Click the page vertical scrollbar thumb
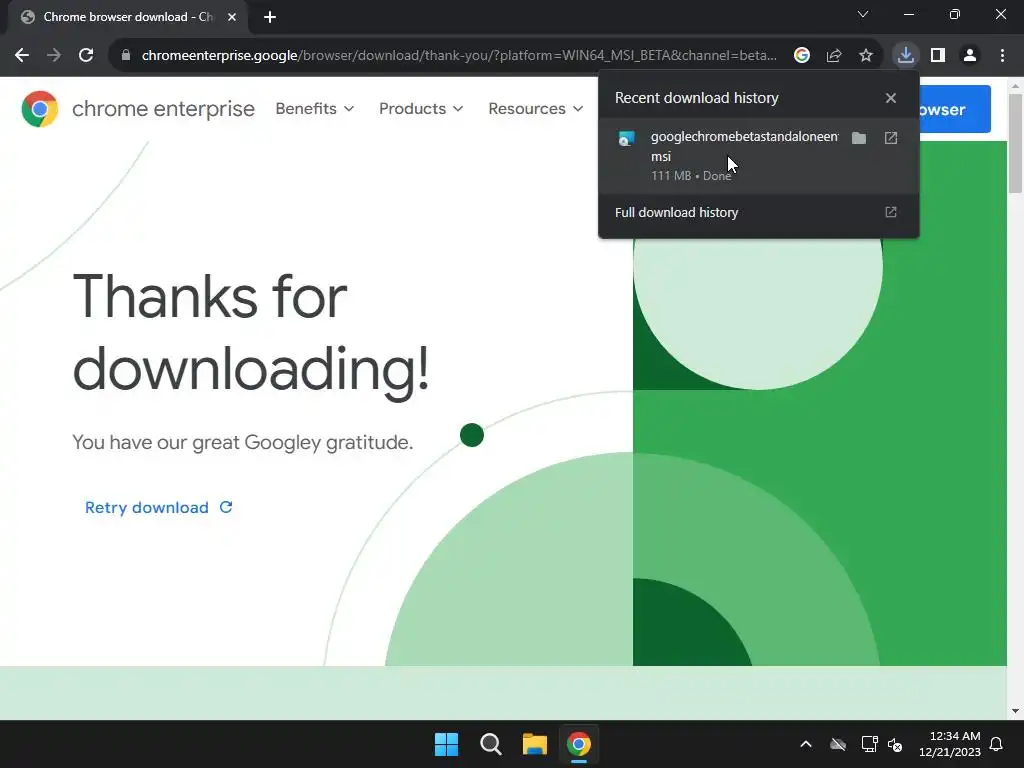Viewport: 1024px width, 768px height. 1015,144
